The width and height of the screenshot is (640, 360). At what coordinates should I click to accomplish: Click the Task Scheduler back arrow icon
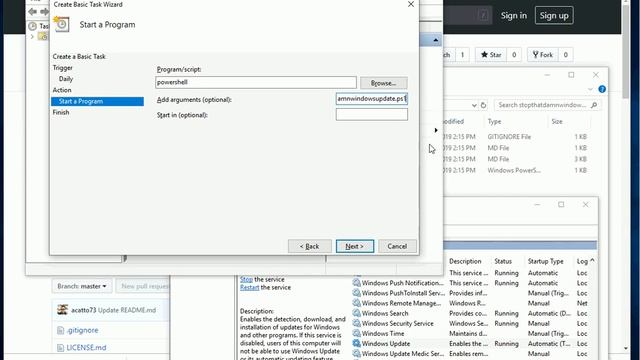point(32,11)
